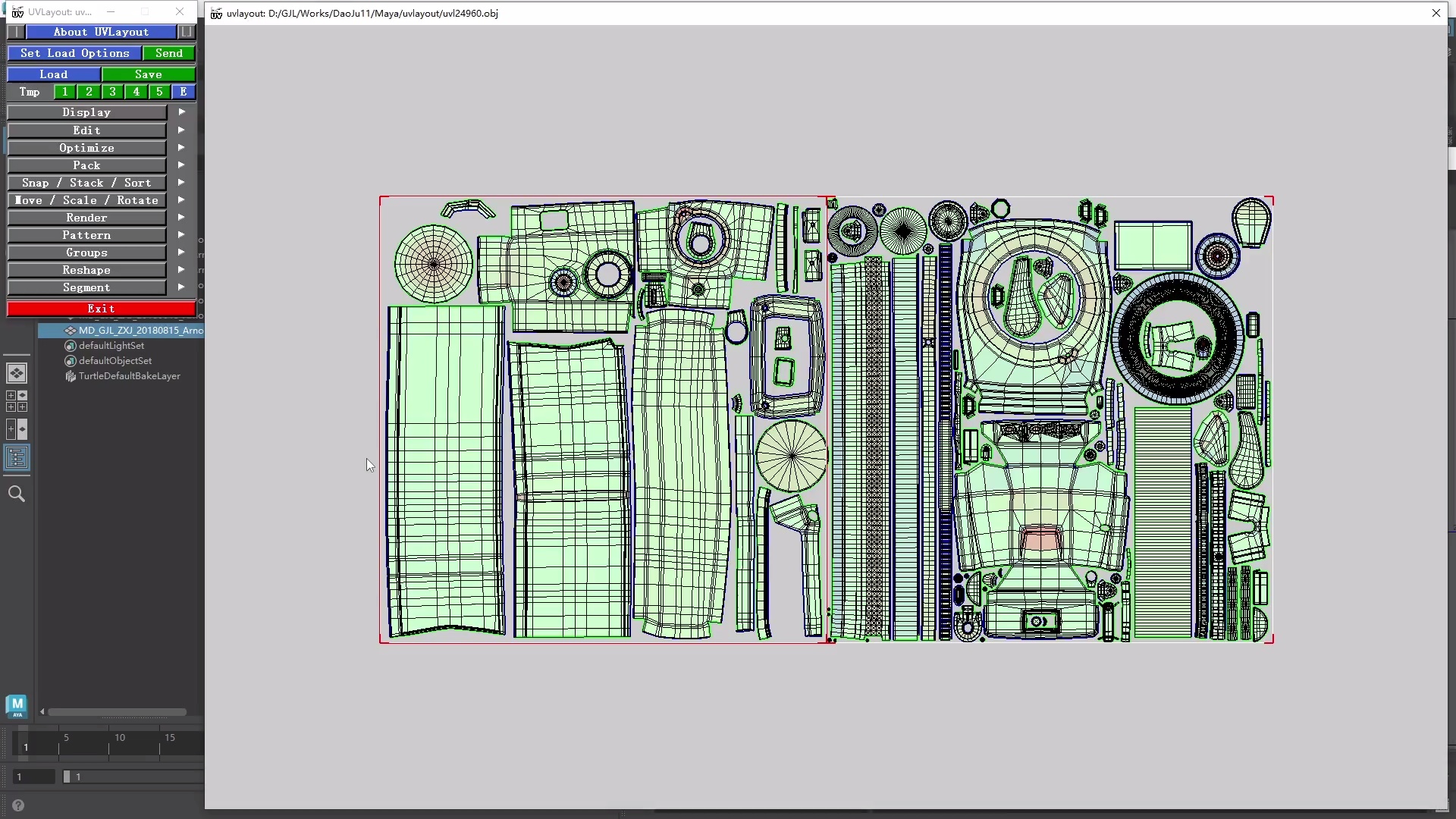Switch to the four-pane view layout icon
The height and width of the screenshot is (819, 1456).
click(17, 401)
